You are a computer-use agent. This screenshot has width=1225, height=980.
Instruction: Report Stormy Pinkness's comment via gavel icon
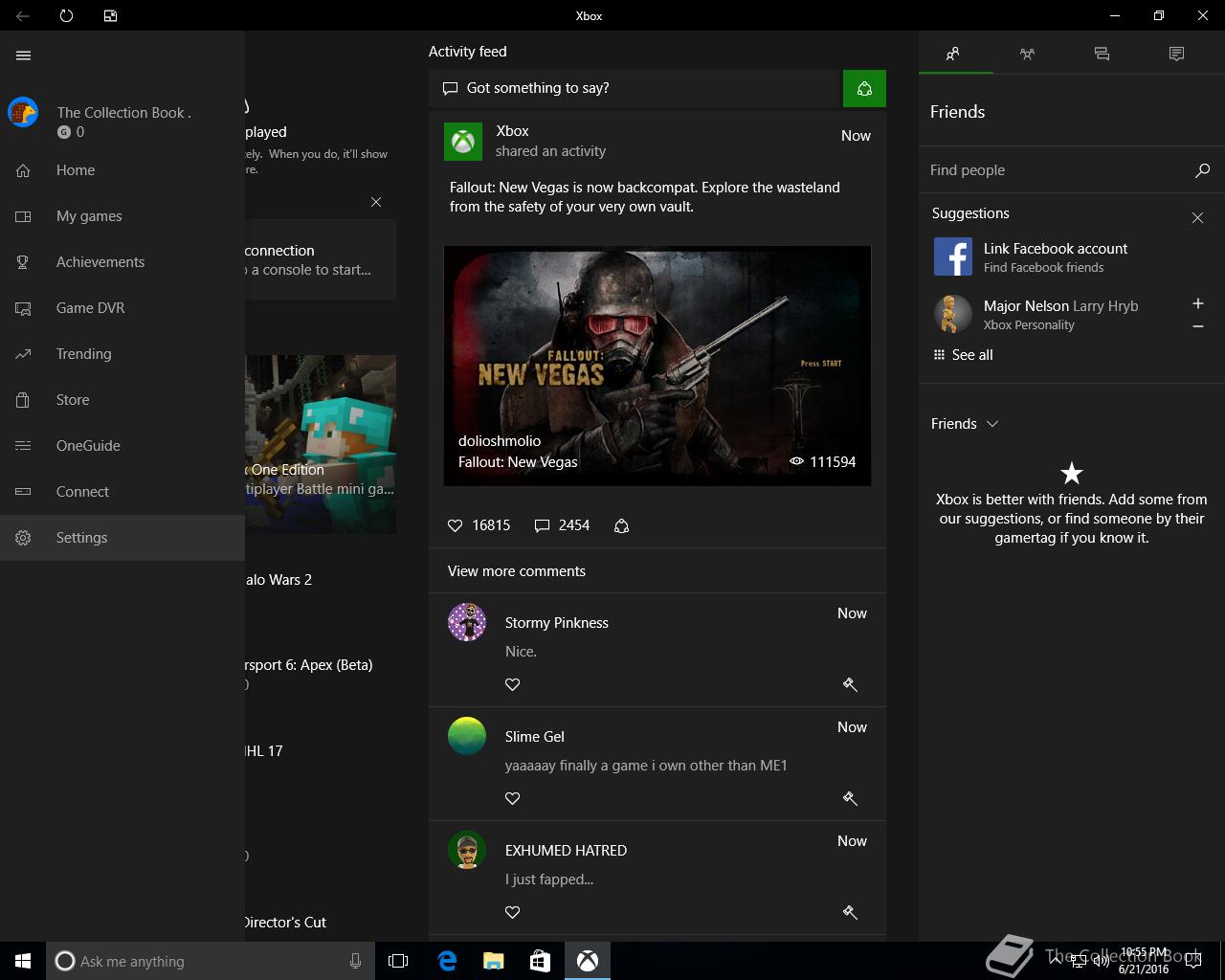[x=850, y=684]
